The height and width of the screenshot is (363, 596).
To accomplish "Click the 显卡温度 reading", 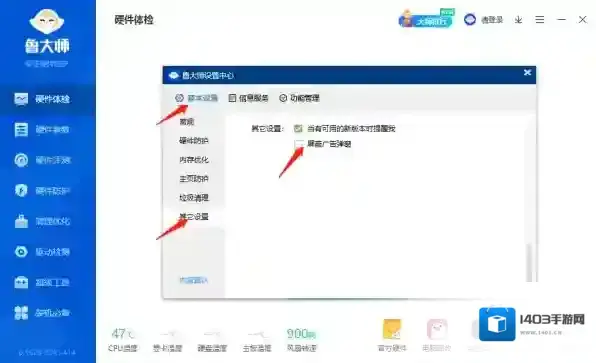I will (x=167, y=340).
